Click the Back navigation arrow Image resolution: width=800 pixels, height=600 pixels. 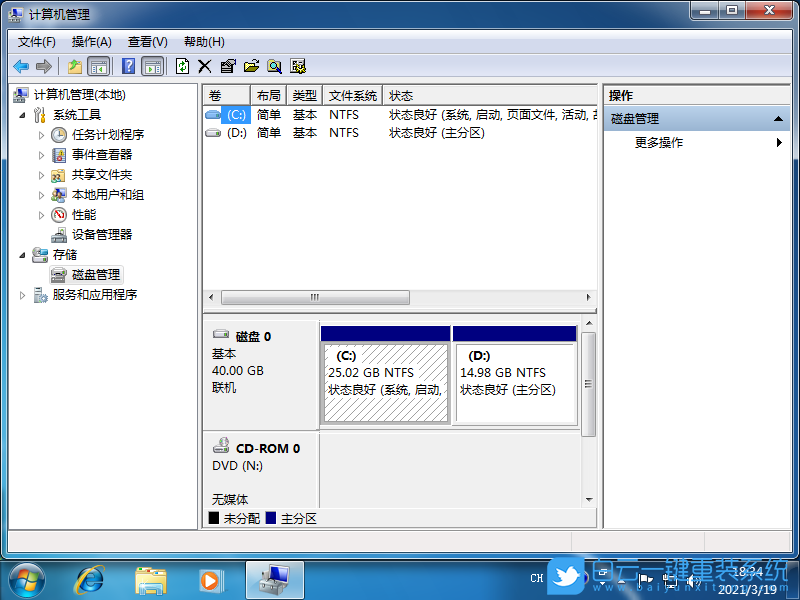[x=20, y=66]
